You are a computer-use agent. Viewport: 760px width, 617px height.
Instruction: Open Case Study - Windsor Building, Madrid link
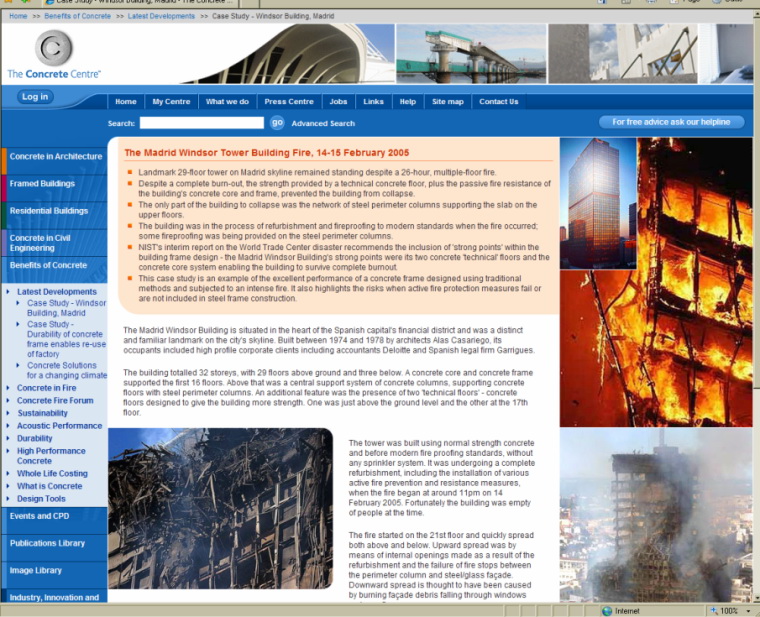pyautogui.click(x=66, y=308)
